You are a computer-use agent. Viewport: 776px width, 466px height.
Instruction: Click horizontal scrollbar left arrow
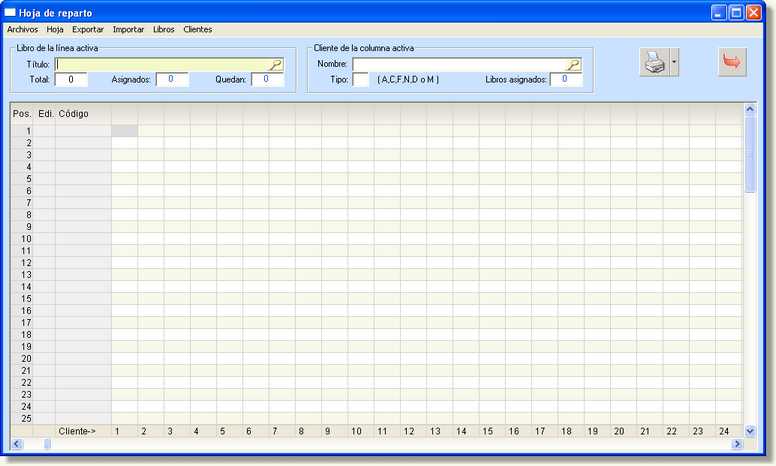pos(17,444)
